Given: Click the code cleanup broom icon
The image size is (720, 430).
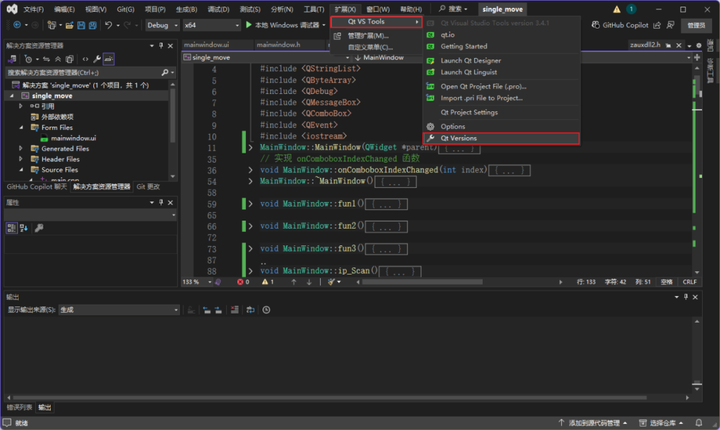Looking at the screenshot, I should click(331, 282).
